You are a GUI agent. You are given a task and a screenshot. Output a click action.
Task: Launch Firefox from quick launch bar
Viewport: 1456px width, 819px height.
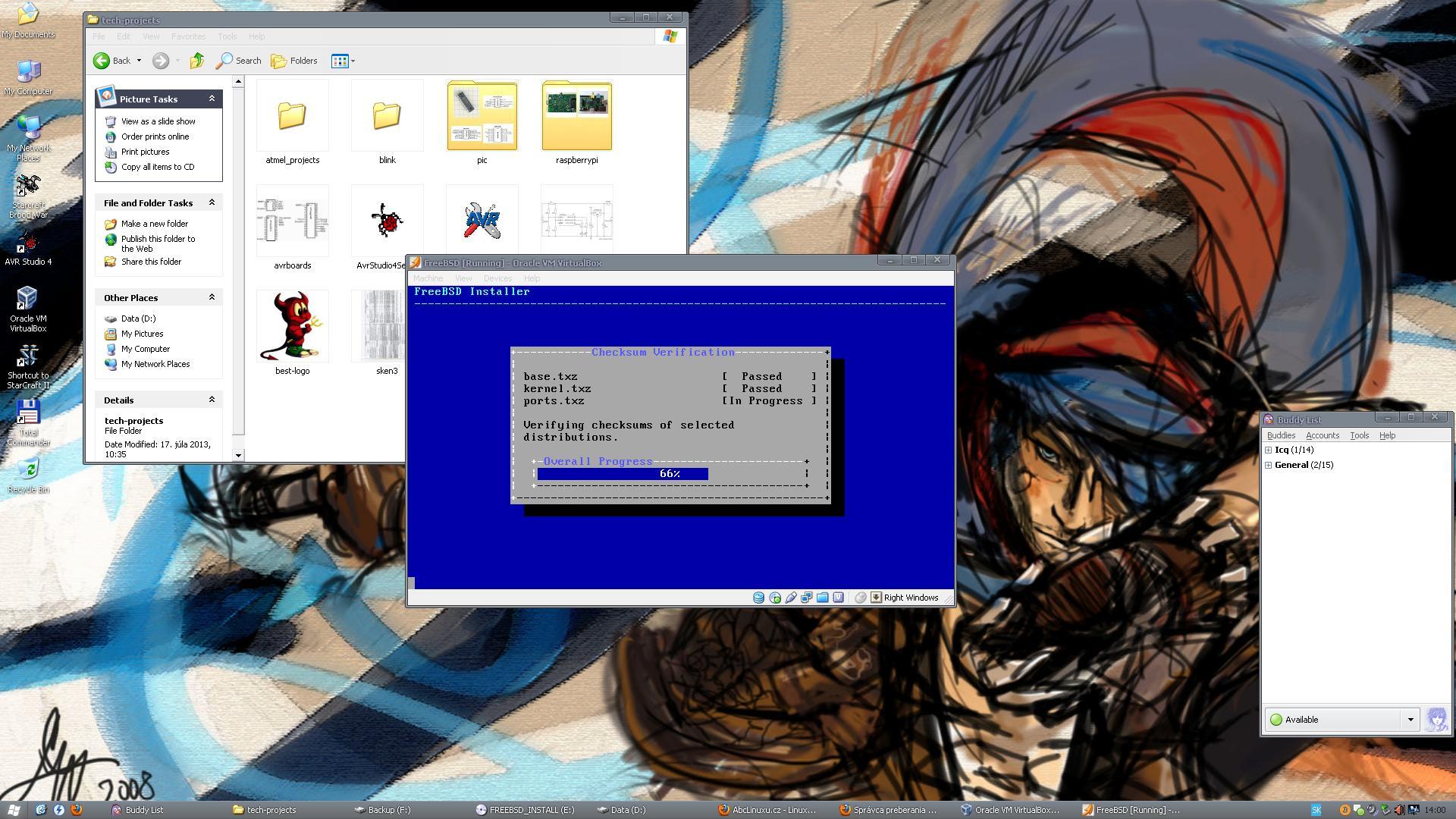click(77, 810)
